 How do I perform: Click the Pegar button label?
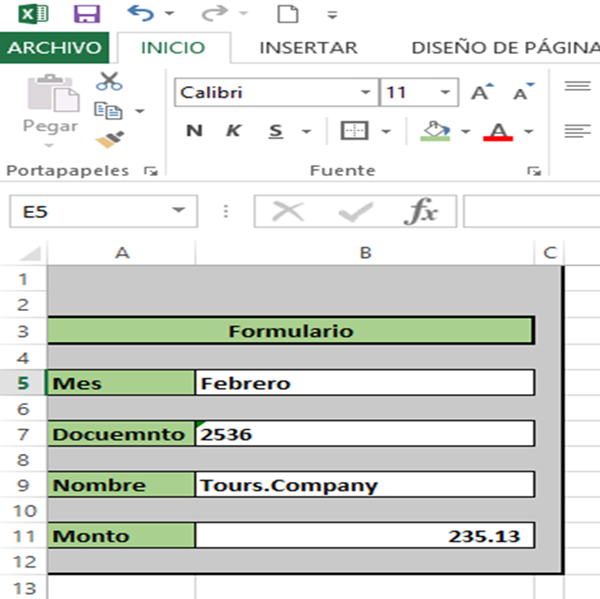(50, 127)
